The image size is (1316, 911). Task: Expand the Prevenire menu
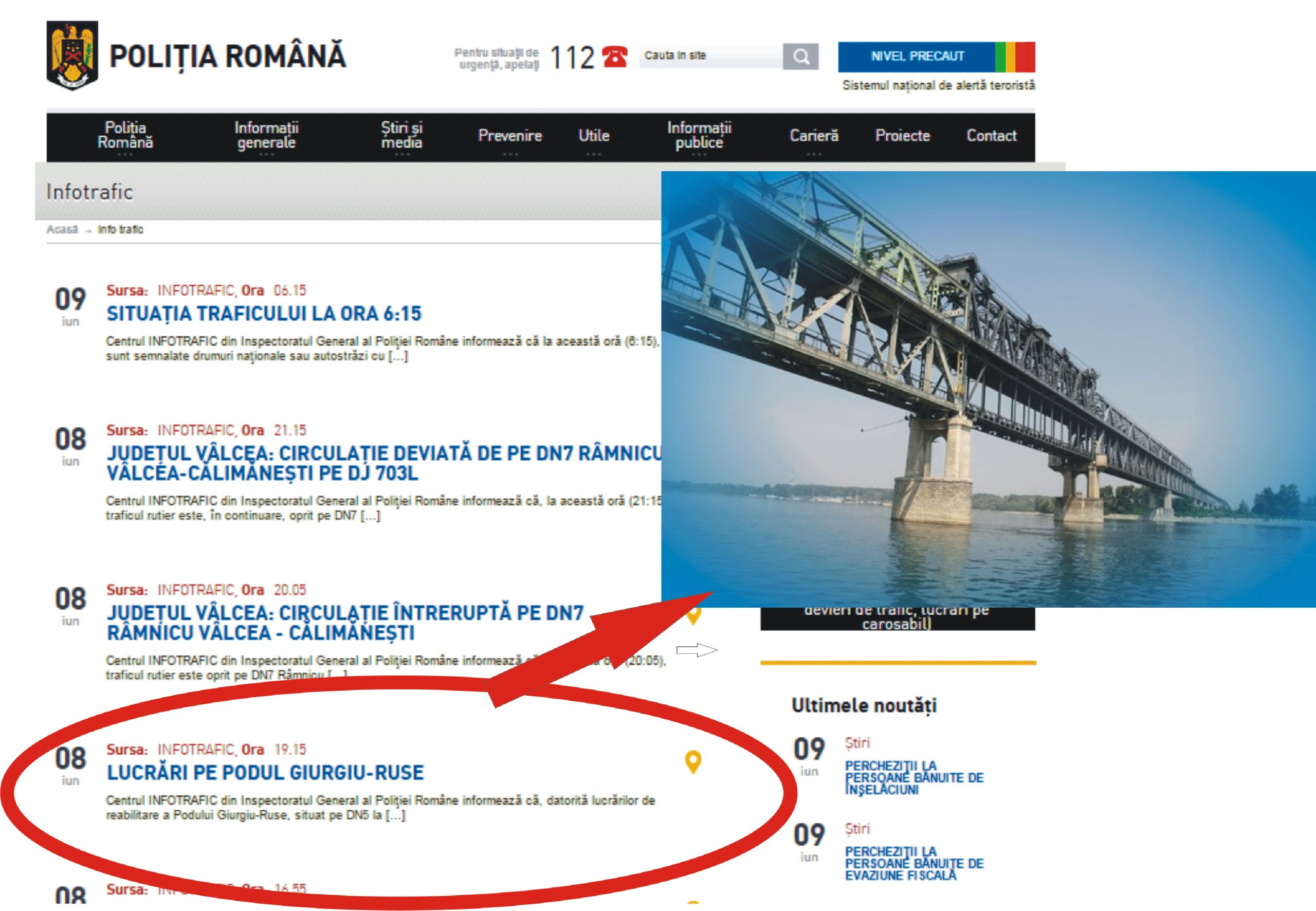(x=509, y=136)
